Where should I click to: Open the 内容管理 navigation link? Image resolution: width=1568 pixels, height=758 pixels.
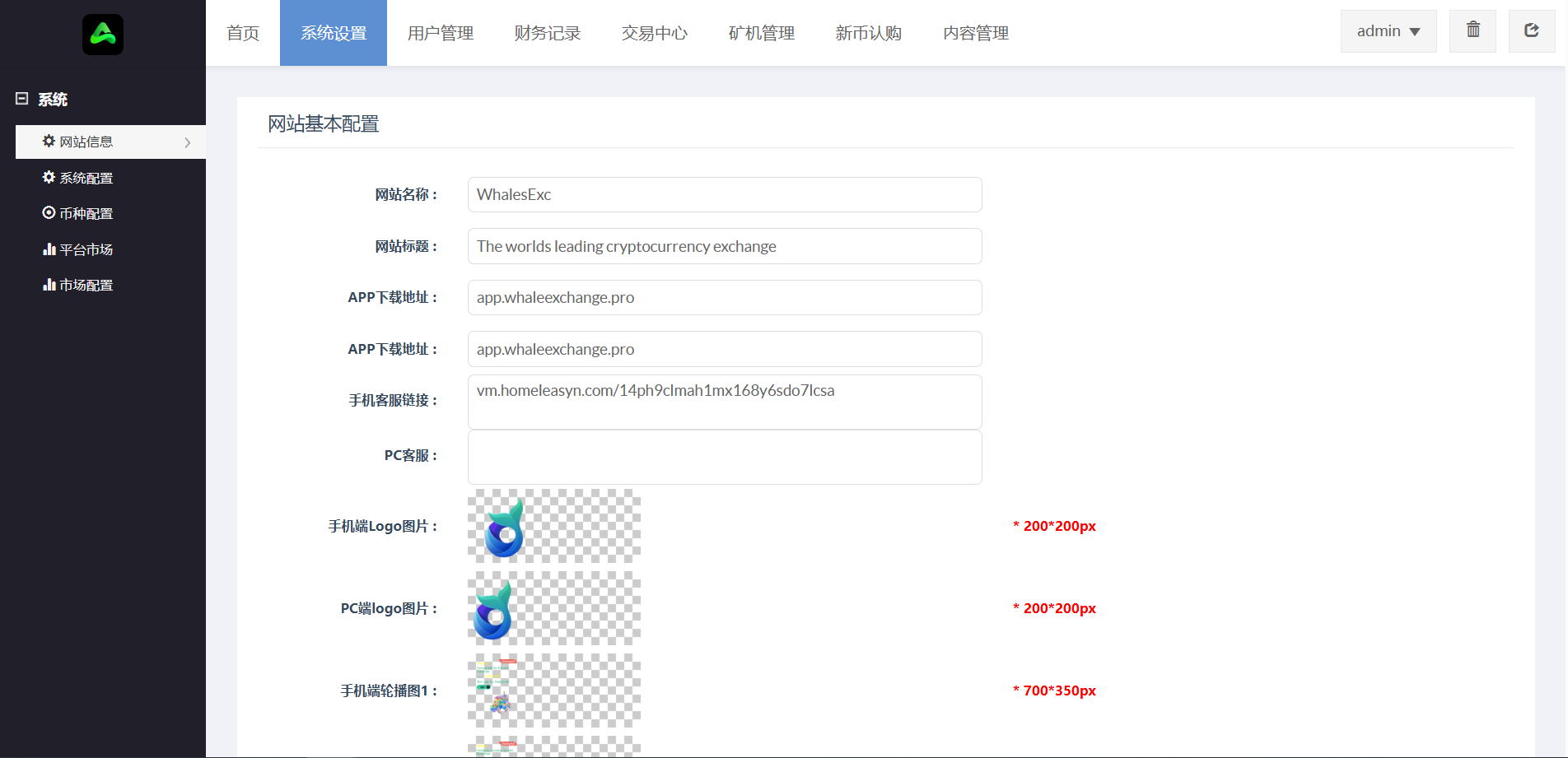tap(976, 33)
